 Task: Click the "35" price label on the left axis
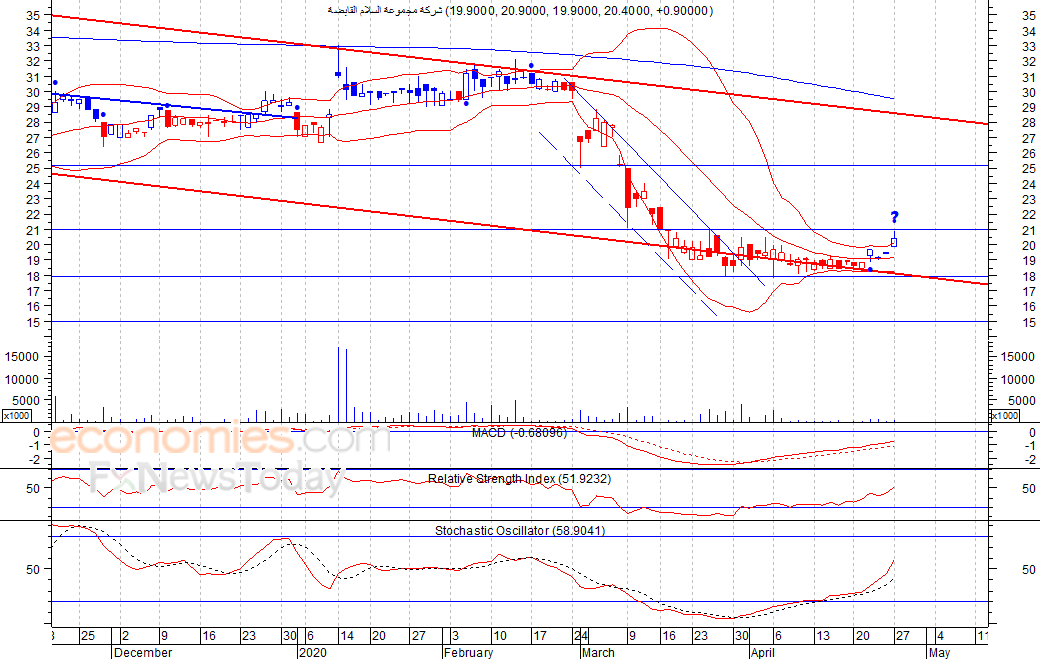pos(33,15)
